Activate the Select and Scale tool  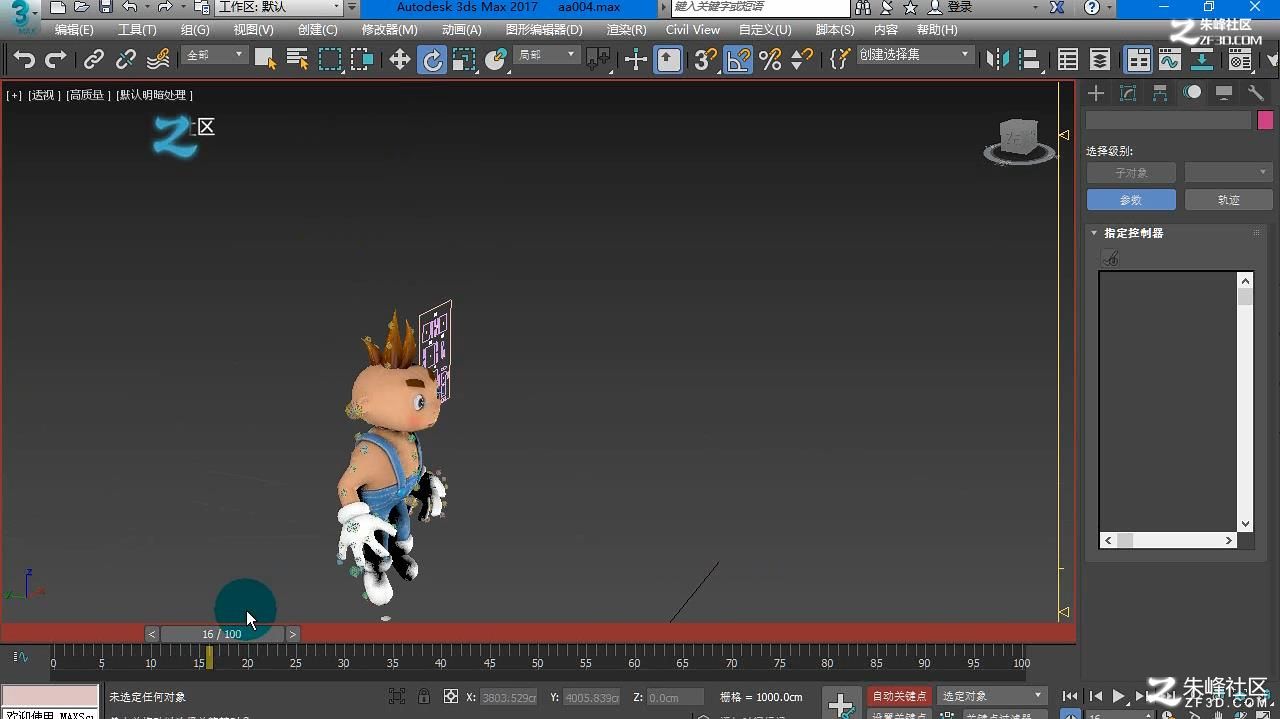pos(464,60)
